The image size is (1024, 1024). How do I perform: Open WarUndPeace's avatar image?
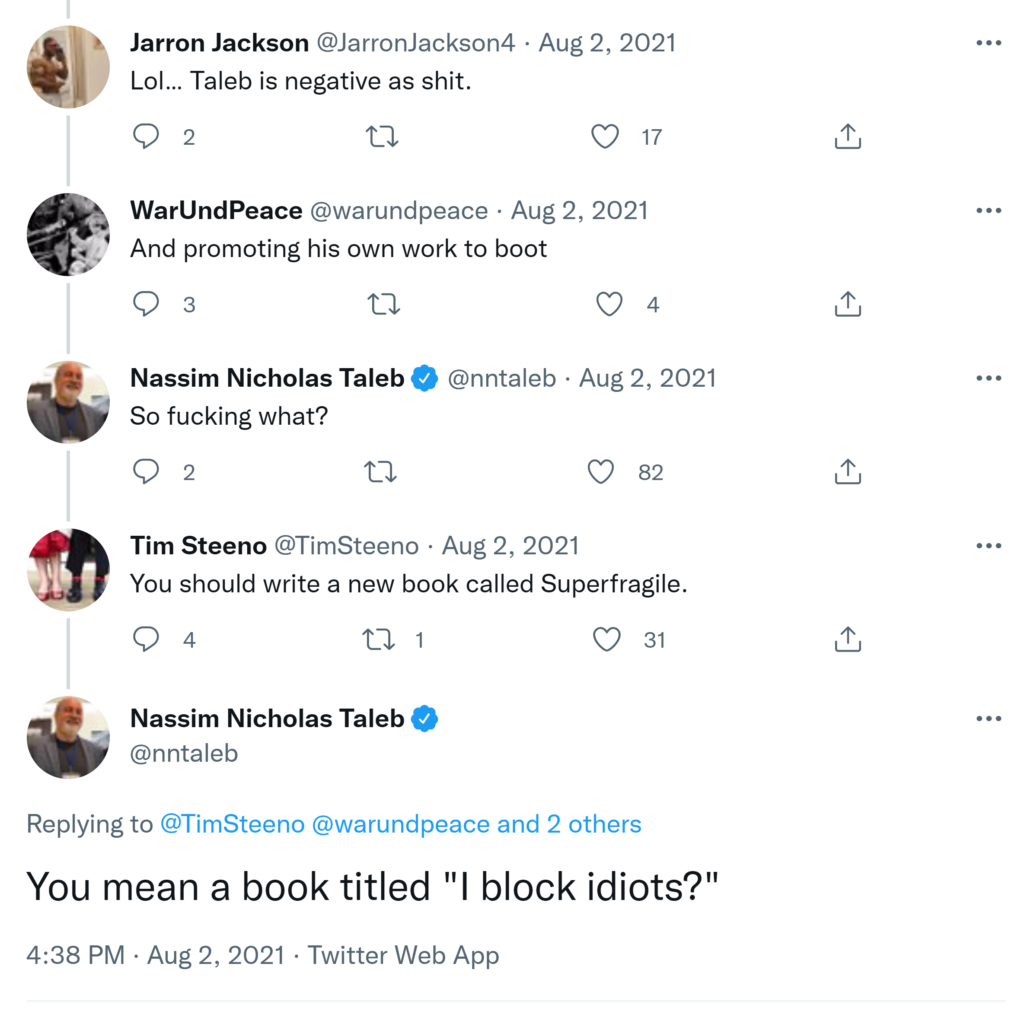click(68, 234)
